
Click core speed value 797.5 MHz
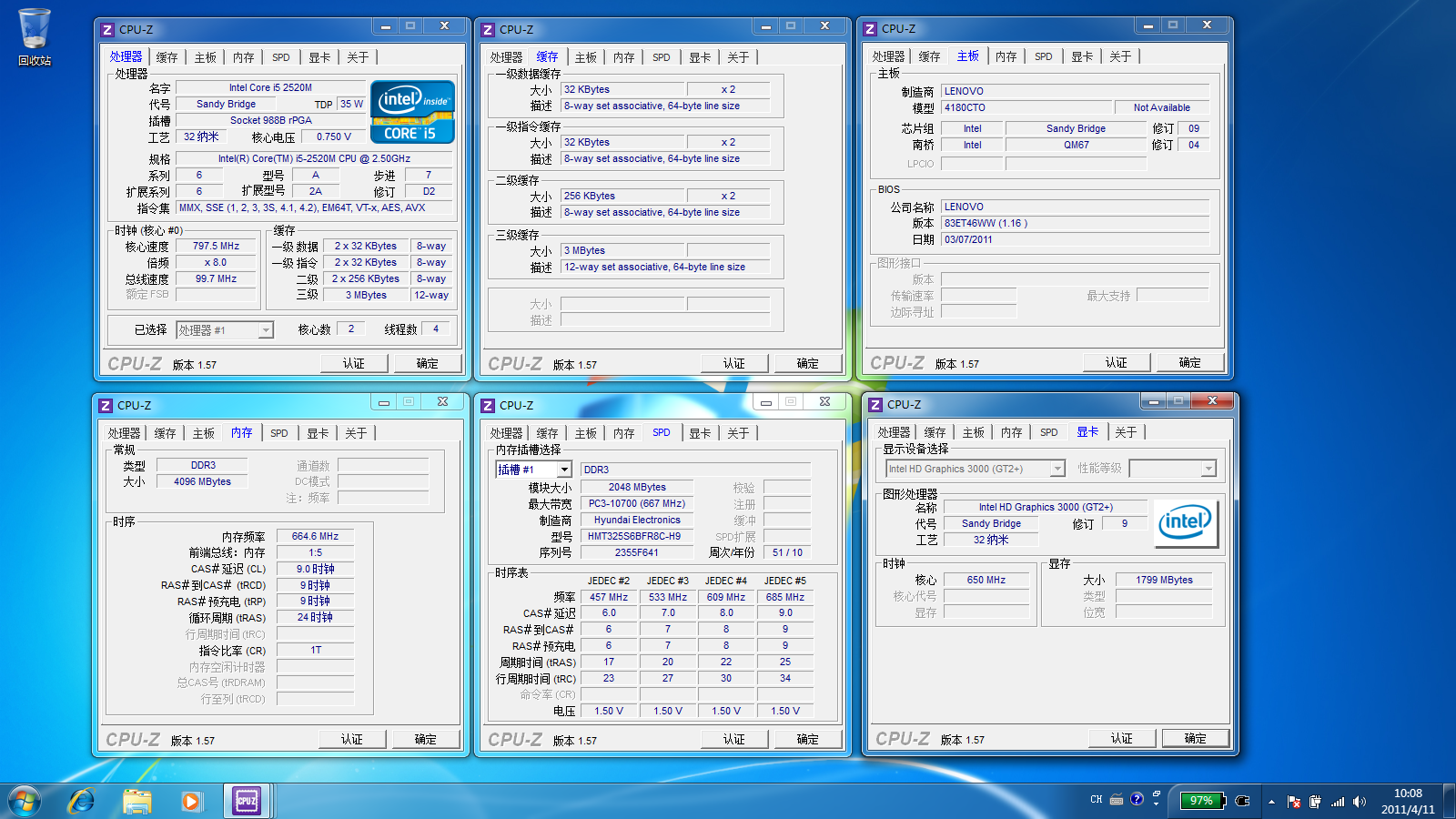pos(216,246)
